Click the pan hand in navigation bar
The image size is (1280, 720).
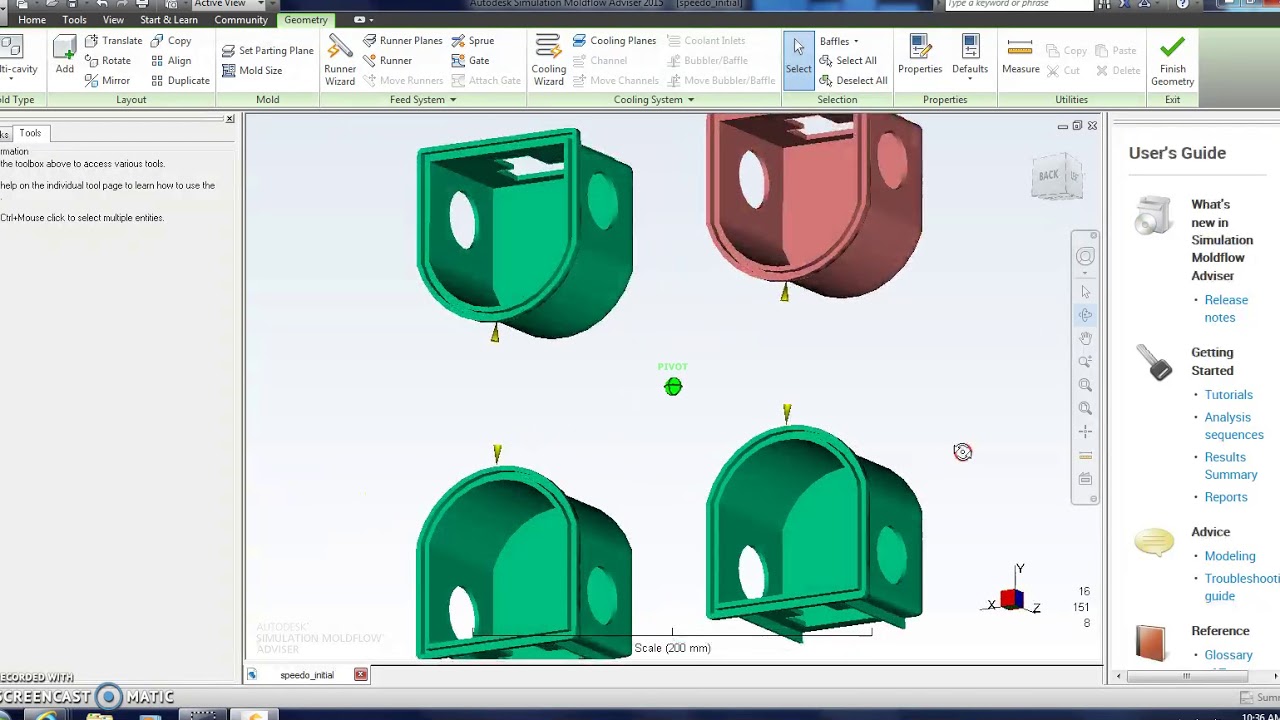pyautogui.click(x=1085, y=338)
